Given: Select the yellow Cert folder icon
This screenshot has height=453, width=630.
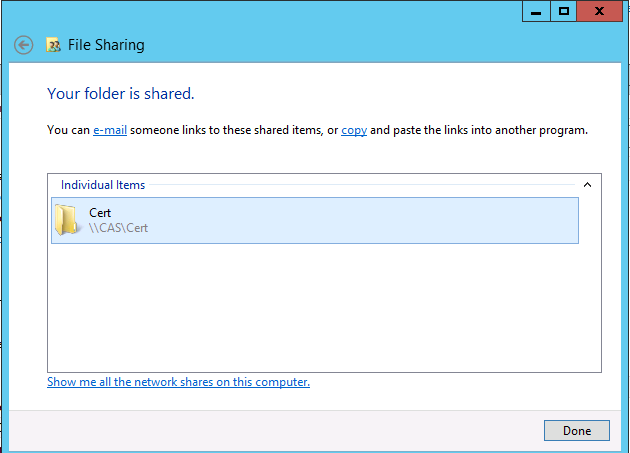Looking at the screenshot, I should (x=66, y=220).
